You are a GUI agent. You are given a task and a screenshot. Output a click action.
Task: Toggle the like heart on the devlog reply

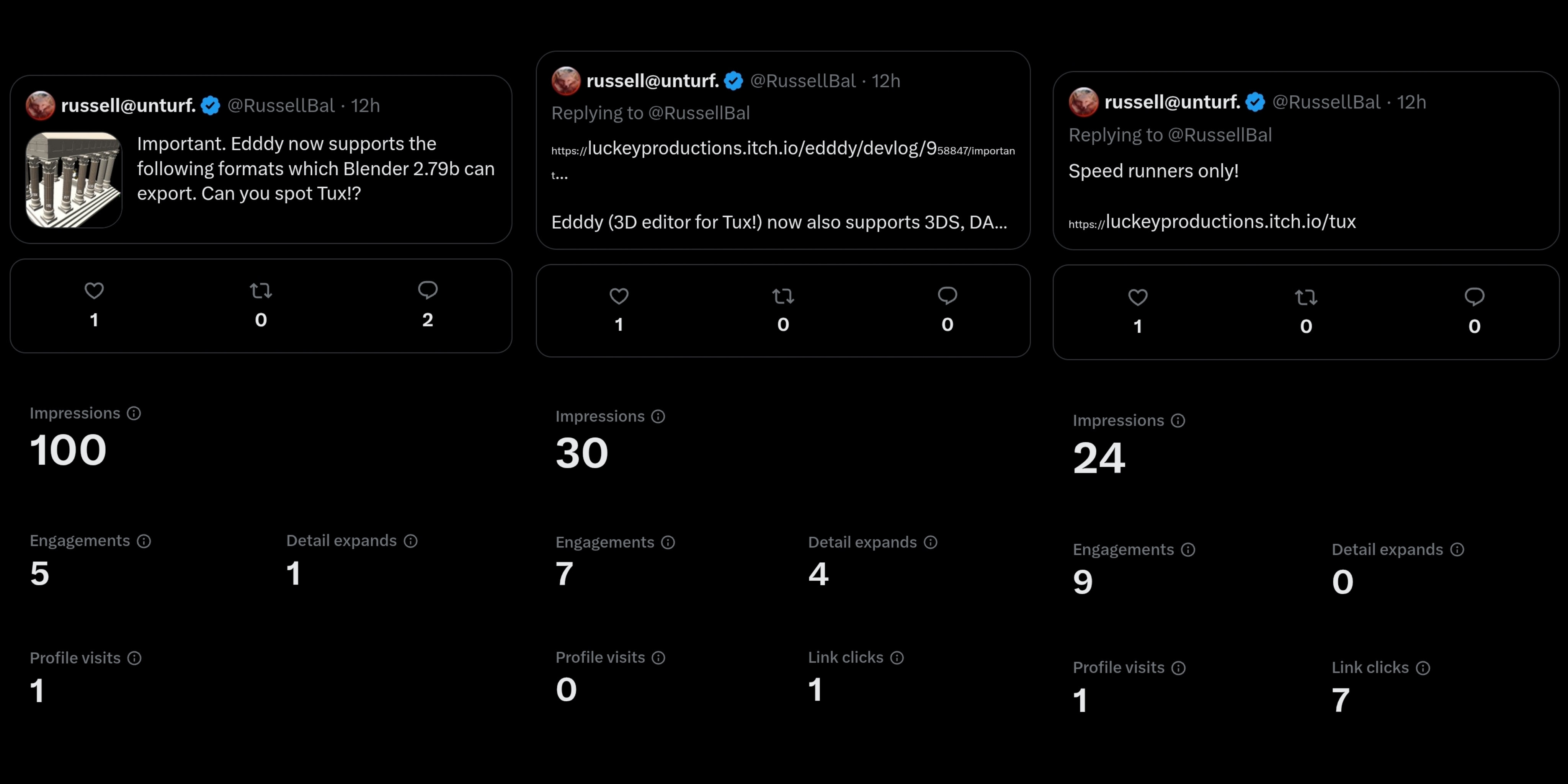click(x=619, y=297)
